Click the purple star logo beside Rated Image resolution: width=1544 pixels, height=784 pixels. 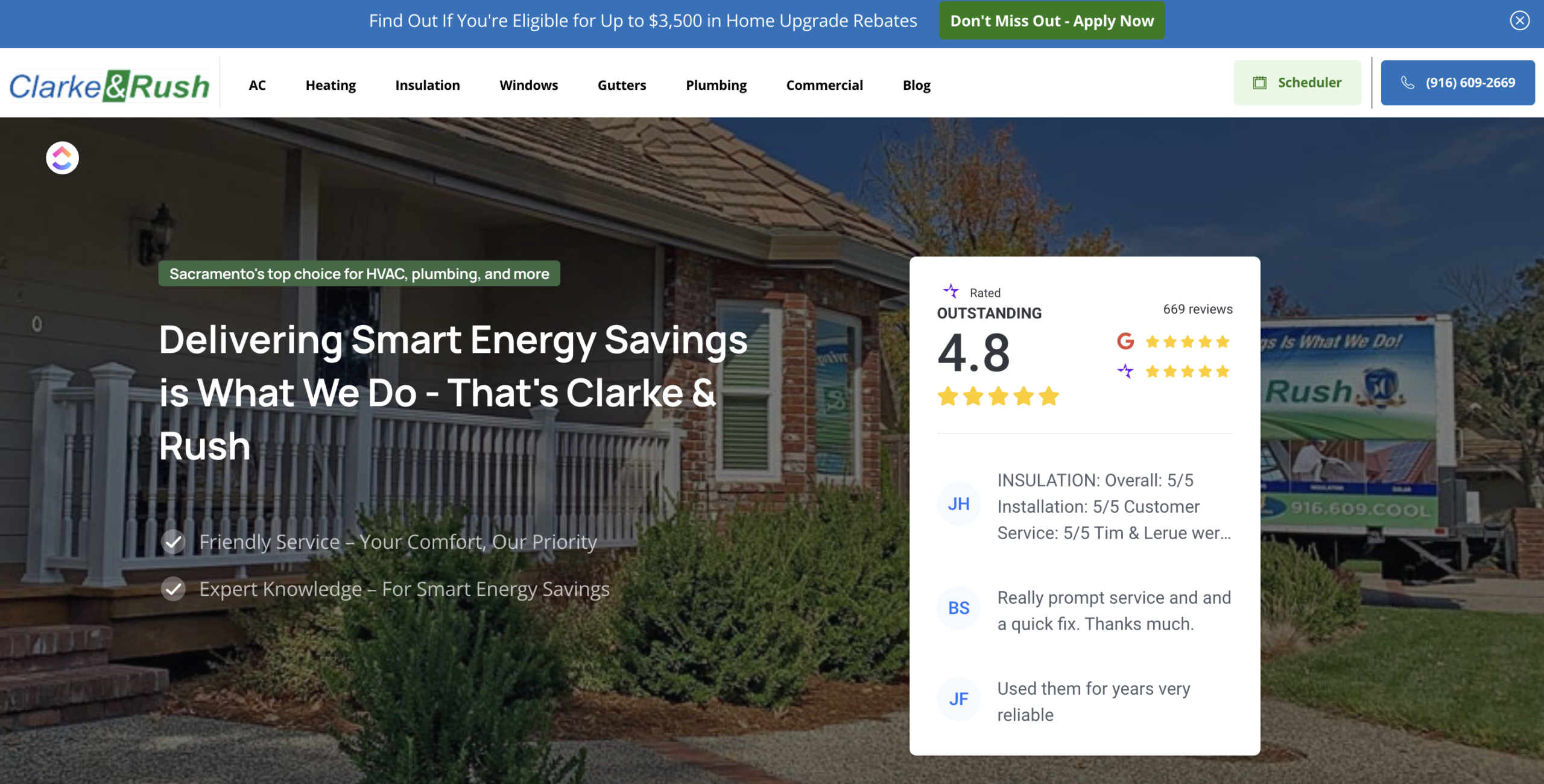coord(951,291)
